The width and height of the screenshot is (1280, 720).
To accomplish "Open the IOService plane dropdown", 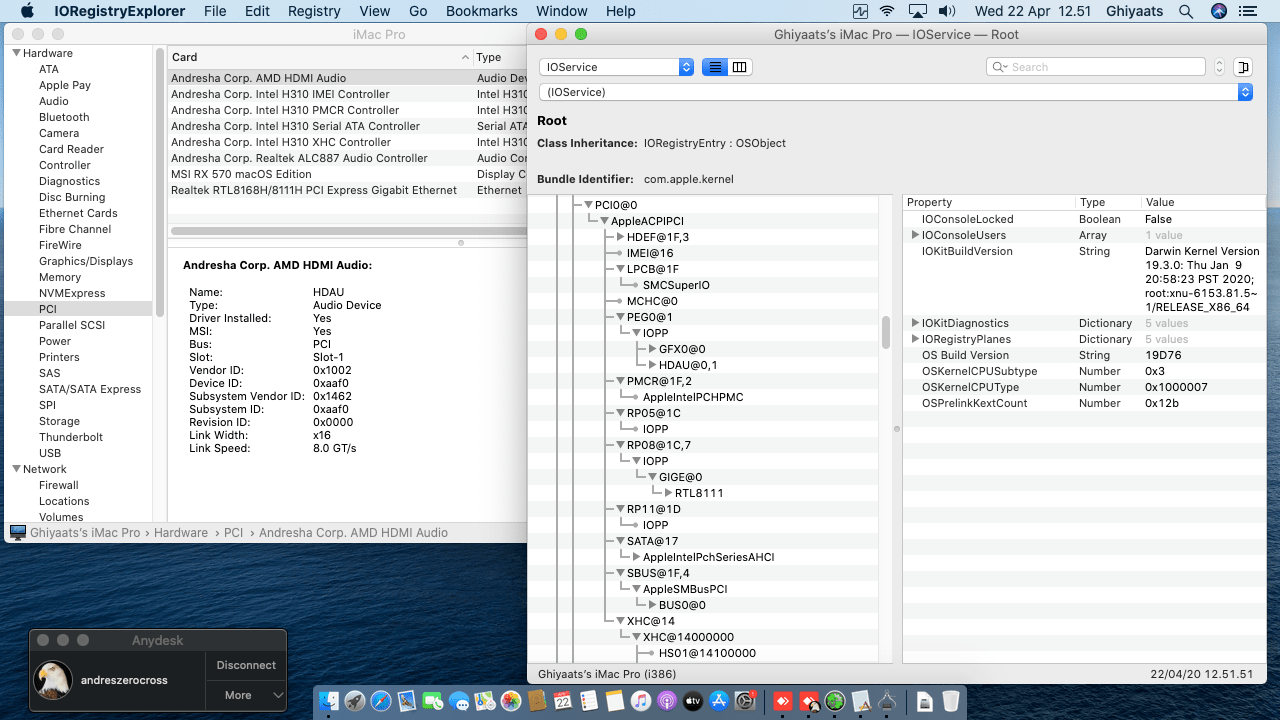I will point(616,67).
